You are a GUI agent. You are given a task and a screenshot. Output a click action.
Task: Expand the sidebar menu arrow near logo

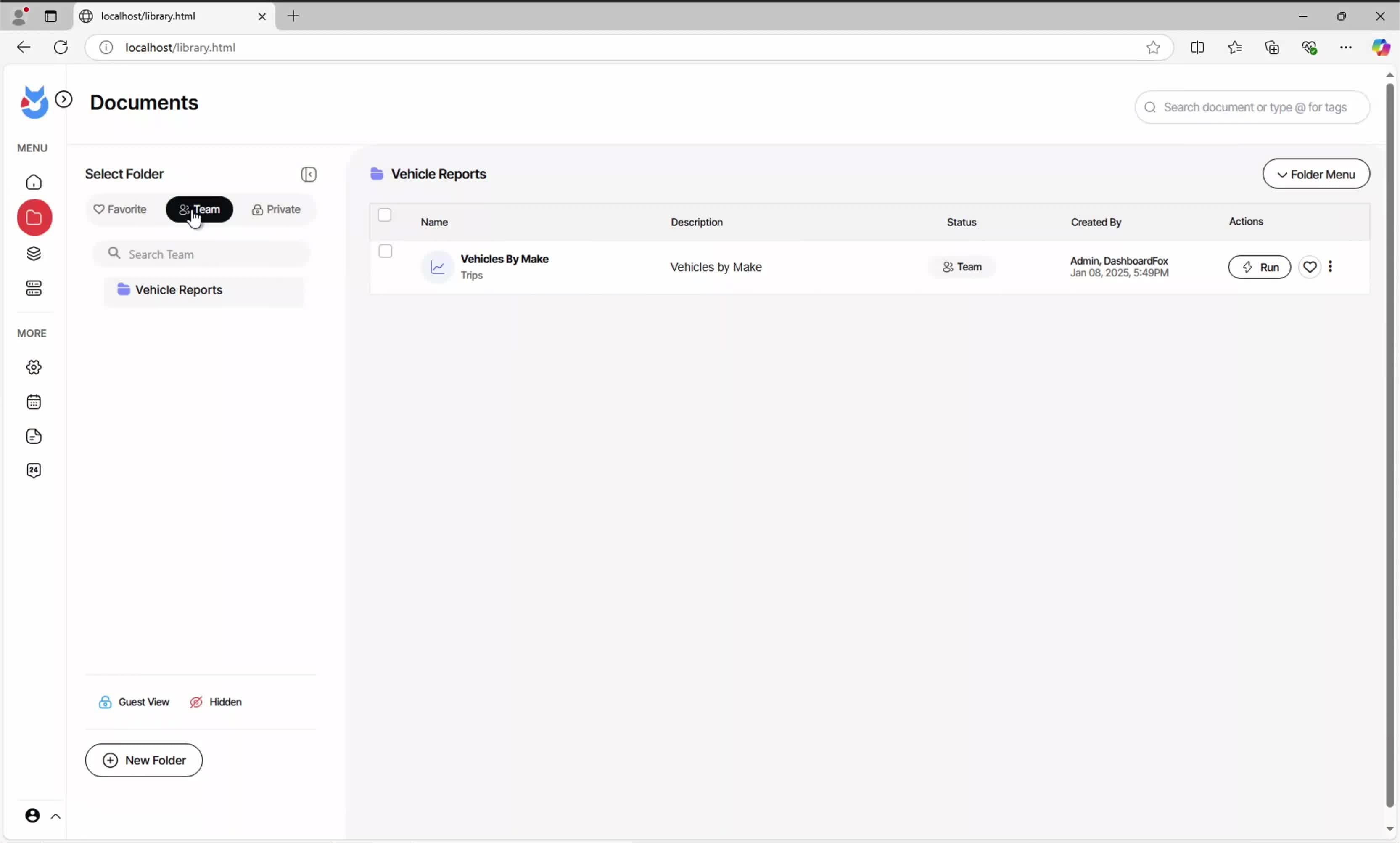click(x=63, y=99)
